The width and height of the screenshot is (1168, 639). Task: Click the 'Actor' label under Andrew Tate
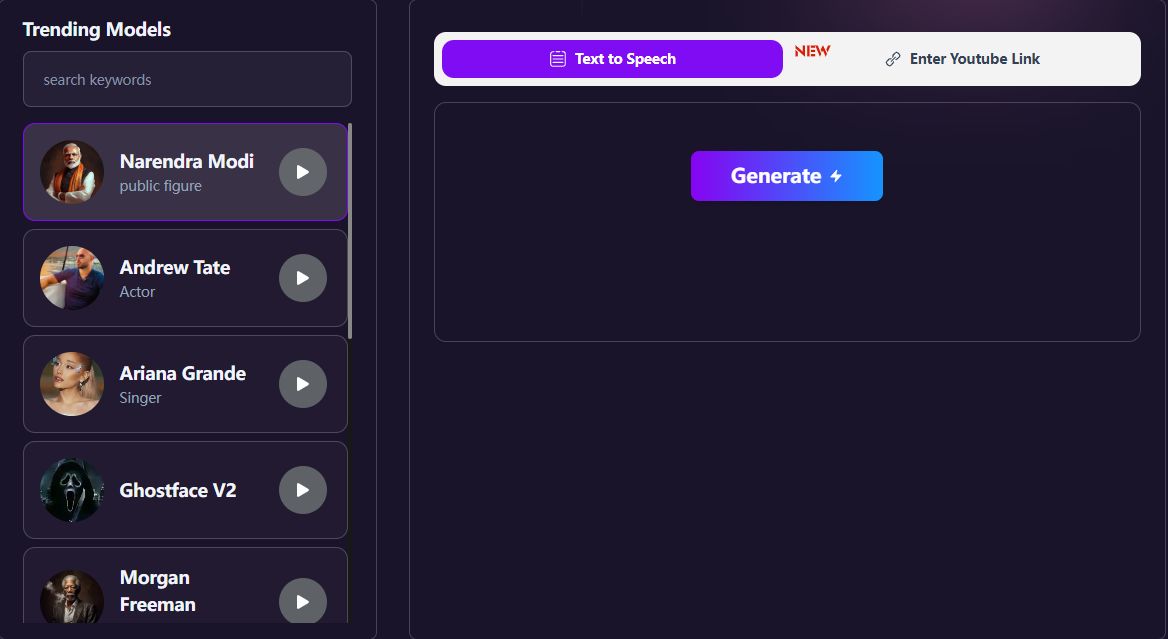(138, 292)
